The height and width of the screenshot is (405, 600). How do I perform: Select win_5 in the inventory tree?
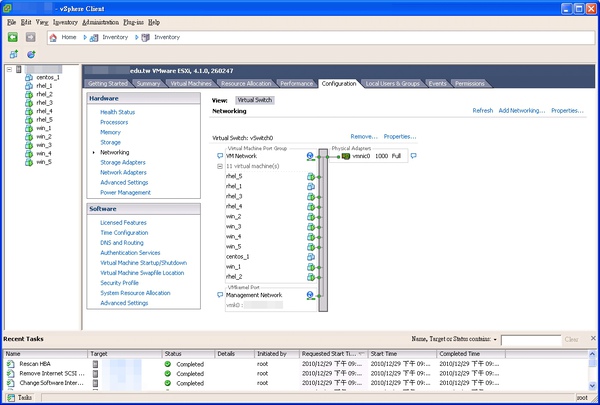point(44,162)
